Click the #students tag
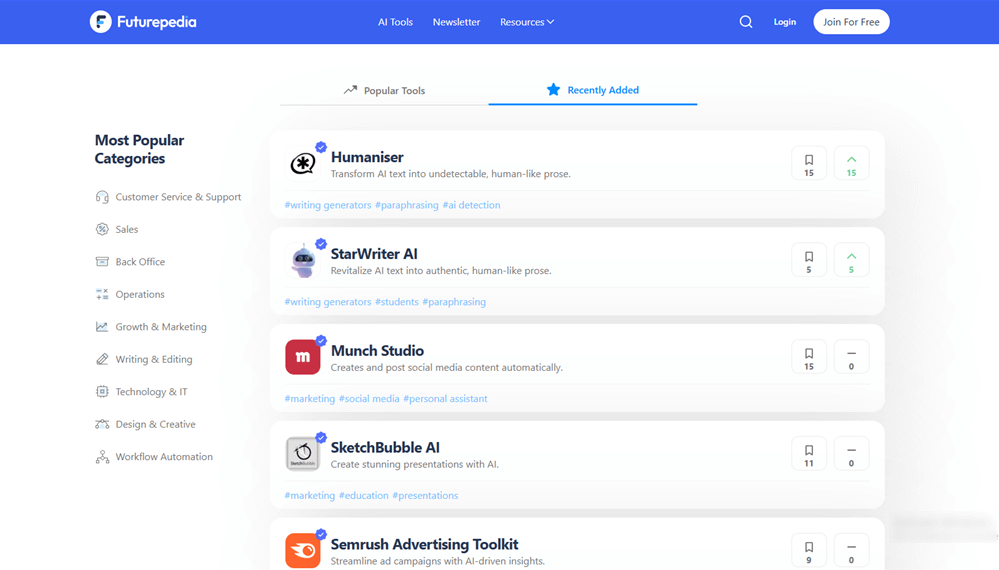 396,302
